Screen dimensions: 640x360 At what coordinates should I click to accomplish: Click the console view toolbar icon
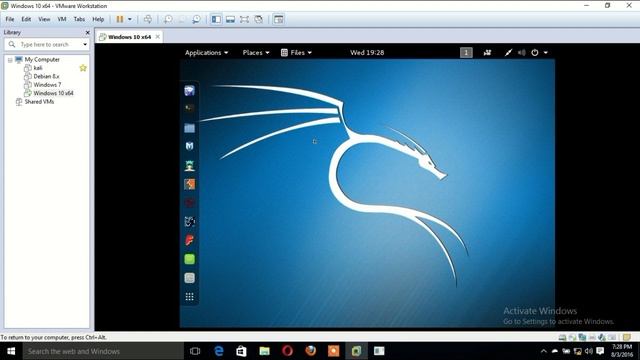click(279, 19)
